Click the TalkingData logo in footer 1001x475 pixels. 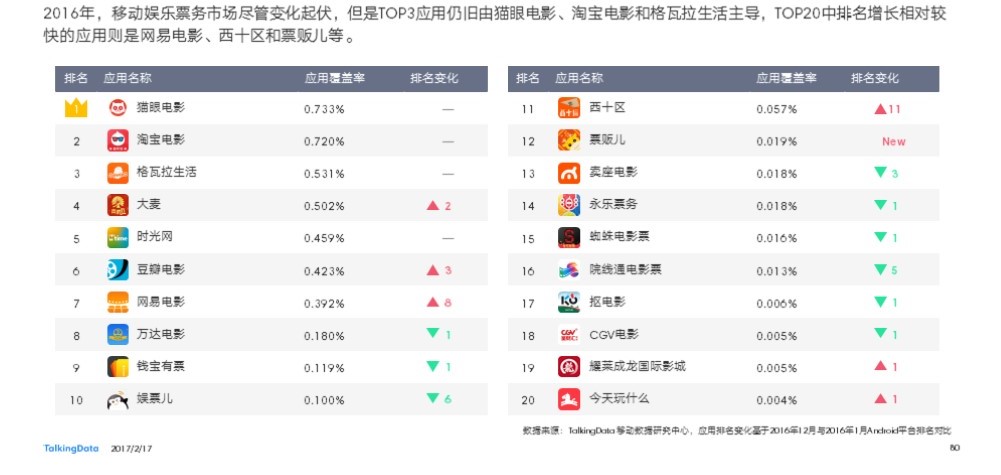(x=71, y=449)
